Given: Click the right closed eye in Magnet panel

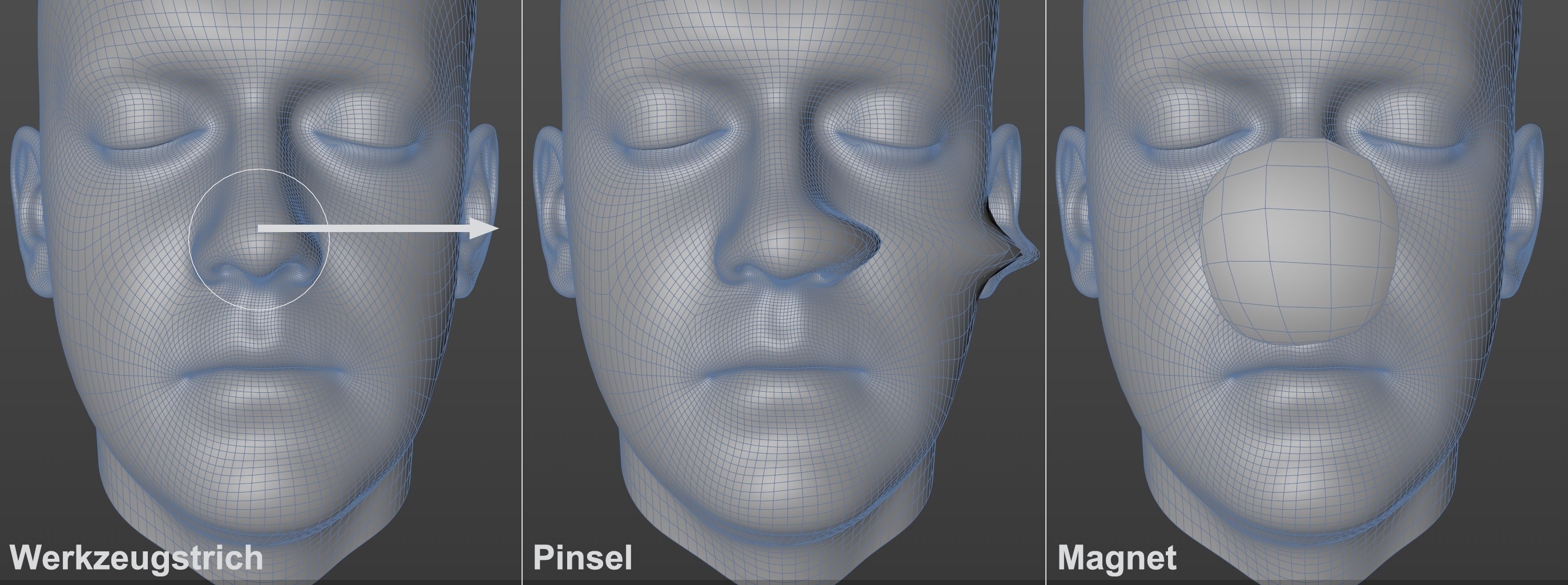Looking at the screenshot, I should pos(1419,143).
